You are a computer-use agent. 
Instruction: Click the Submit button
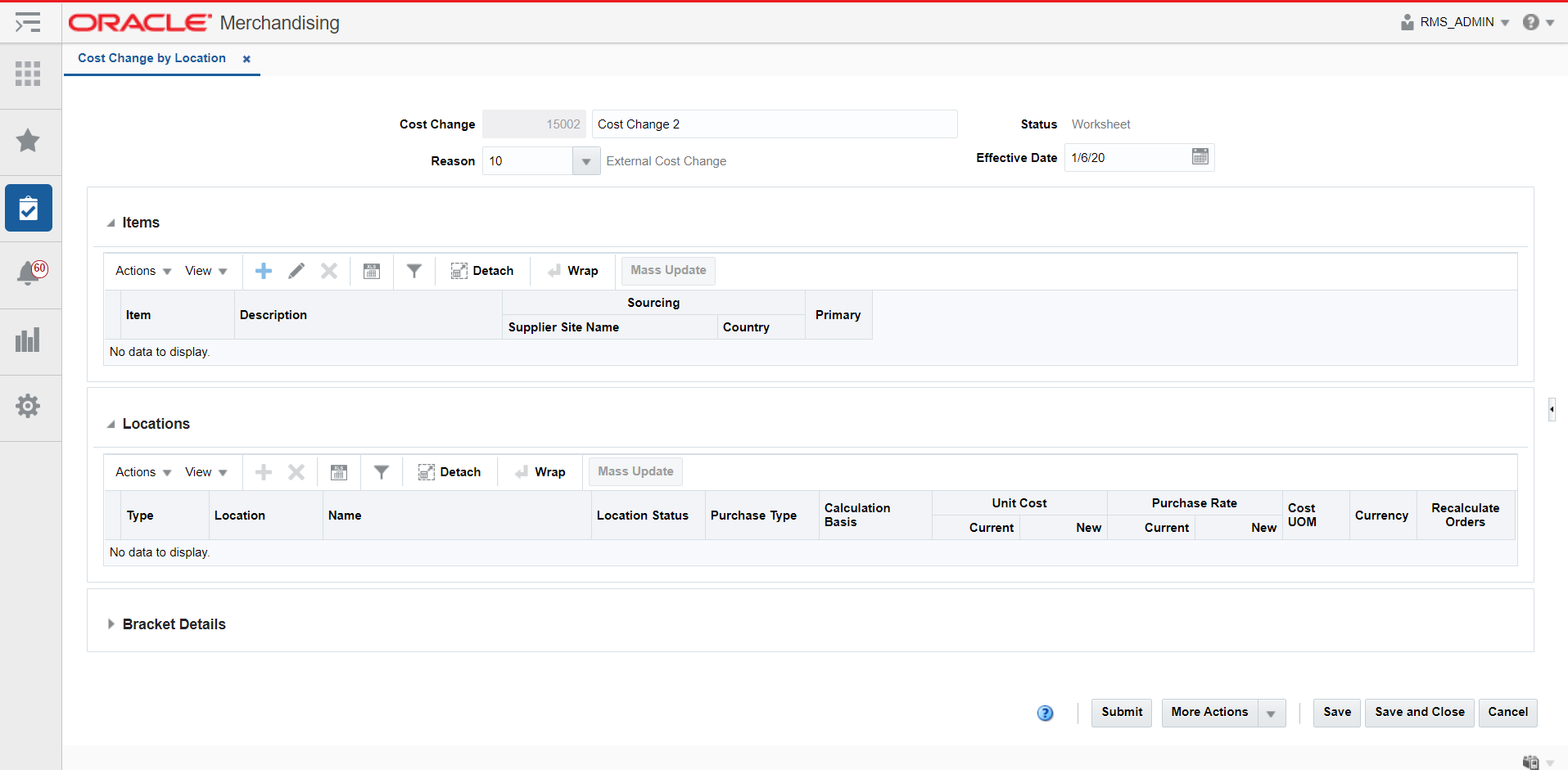1121,713
